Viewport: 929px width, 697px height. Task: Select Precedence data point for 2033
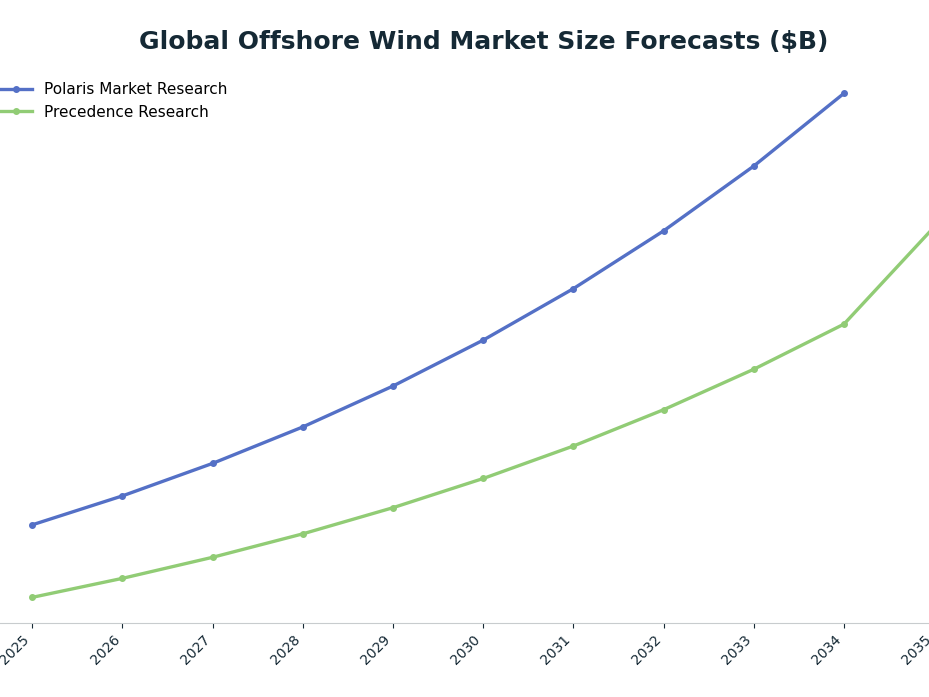tap(754, 369)
